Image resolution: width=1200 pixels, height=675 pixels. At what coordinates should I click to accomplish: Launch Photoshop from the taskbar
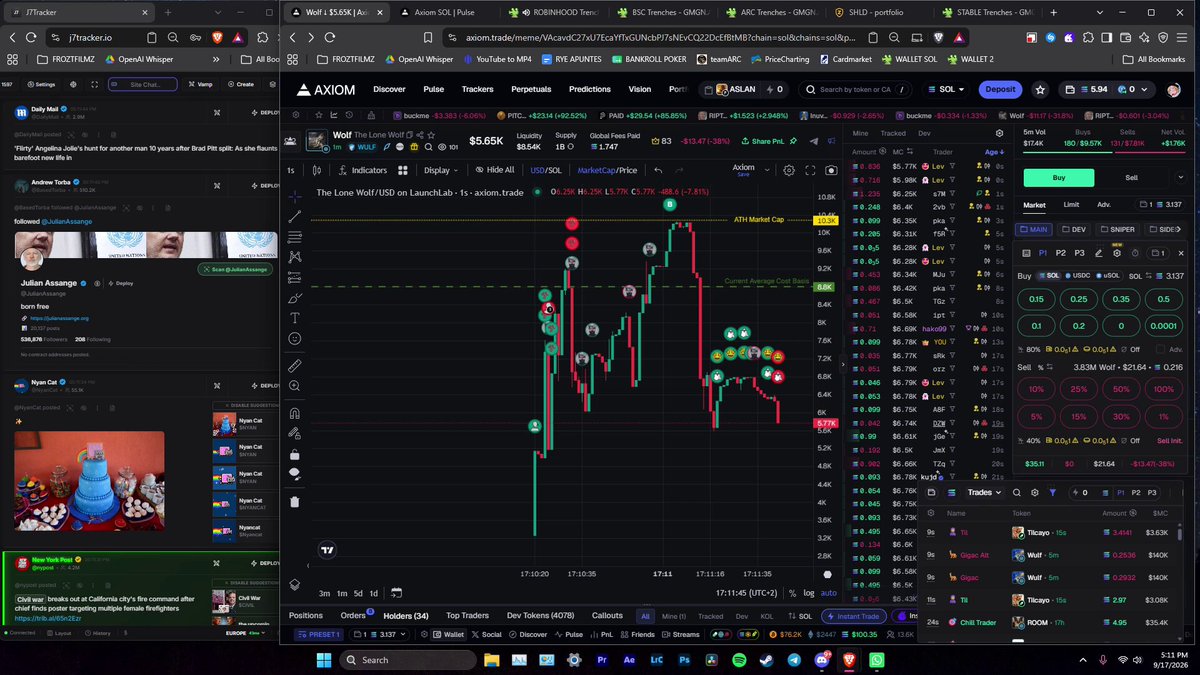tap(684, 660)
